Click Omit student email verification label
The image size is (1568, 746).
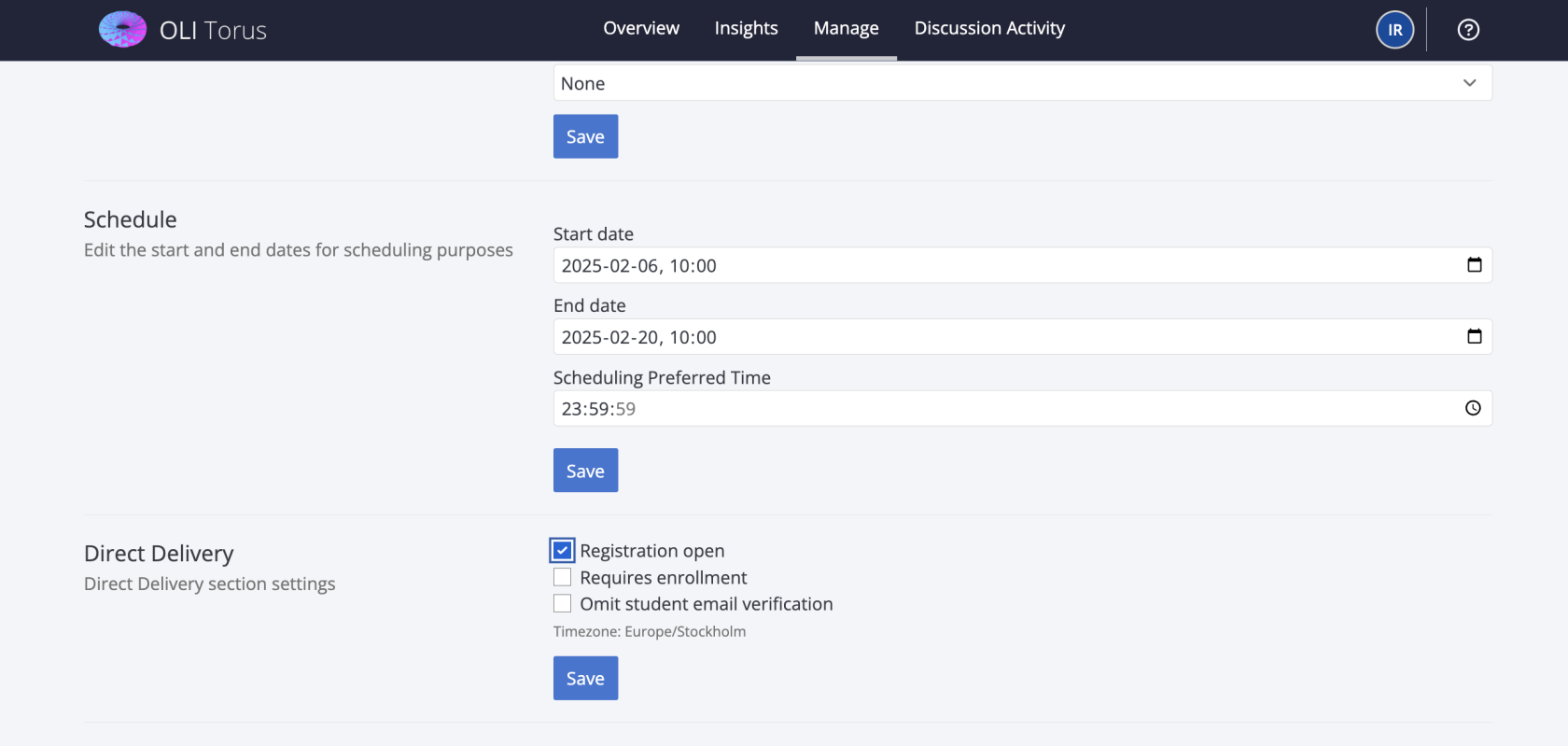707,603
